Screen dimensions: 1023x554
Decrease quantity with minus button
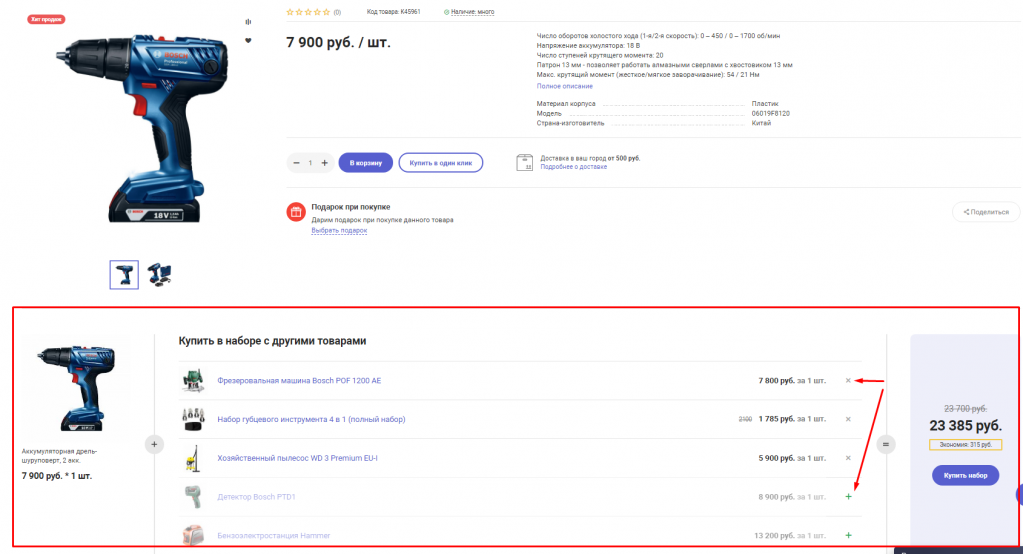pos(296,163)
